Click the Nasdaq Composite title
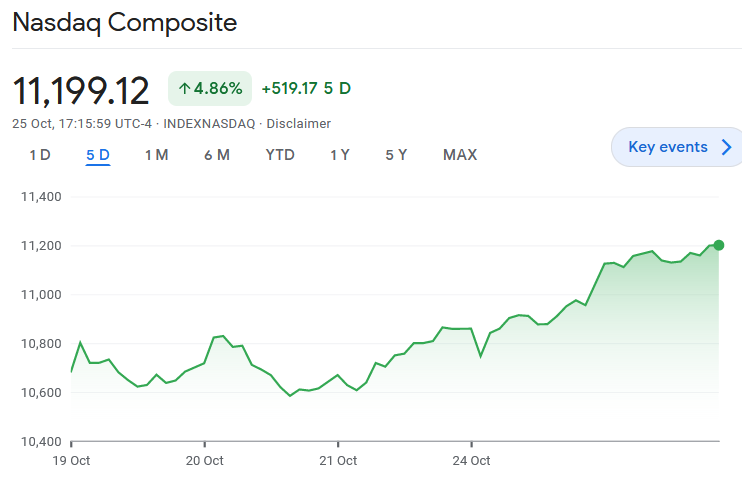This screenshot has height=485, width=742. tap(125, 23)
